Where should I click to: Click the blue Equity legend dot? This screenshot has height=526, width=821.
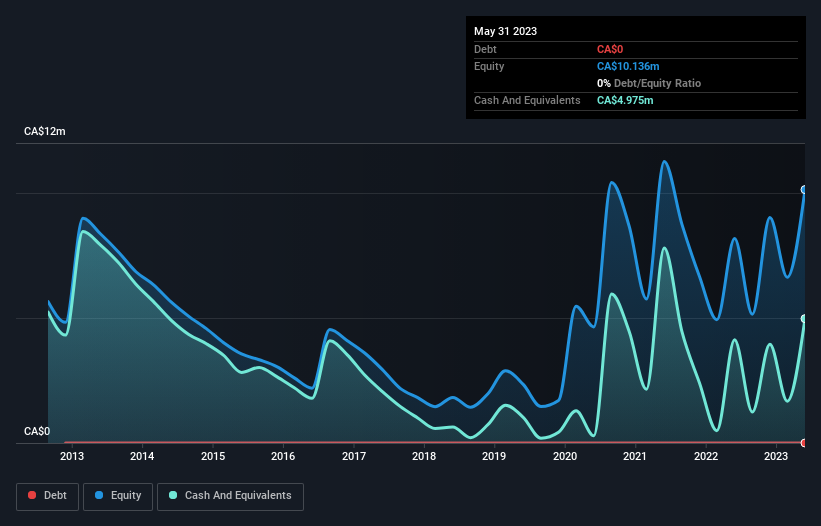coord(99,495)
